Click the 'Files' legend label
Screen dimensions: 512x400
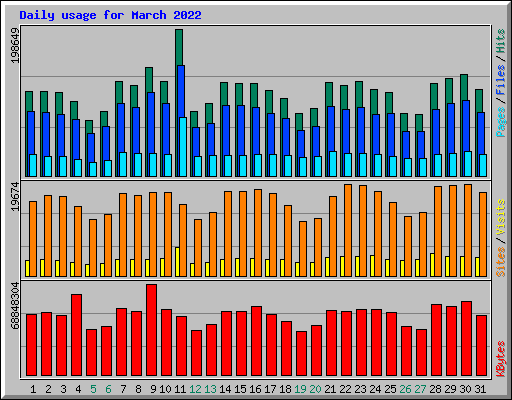click(x=501, y=79)
